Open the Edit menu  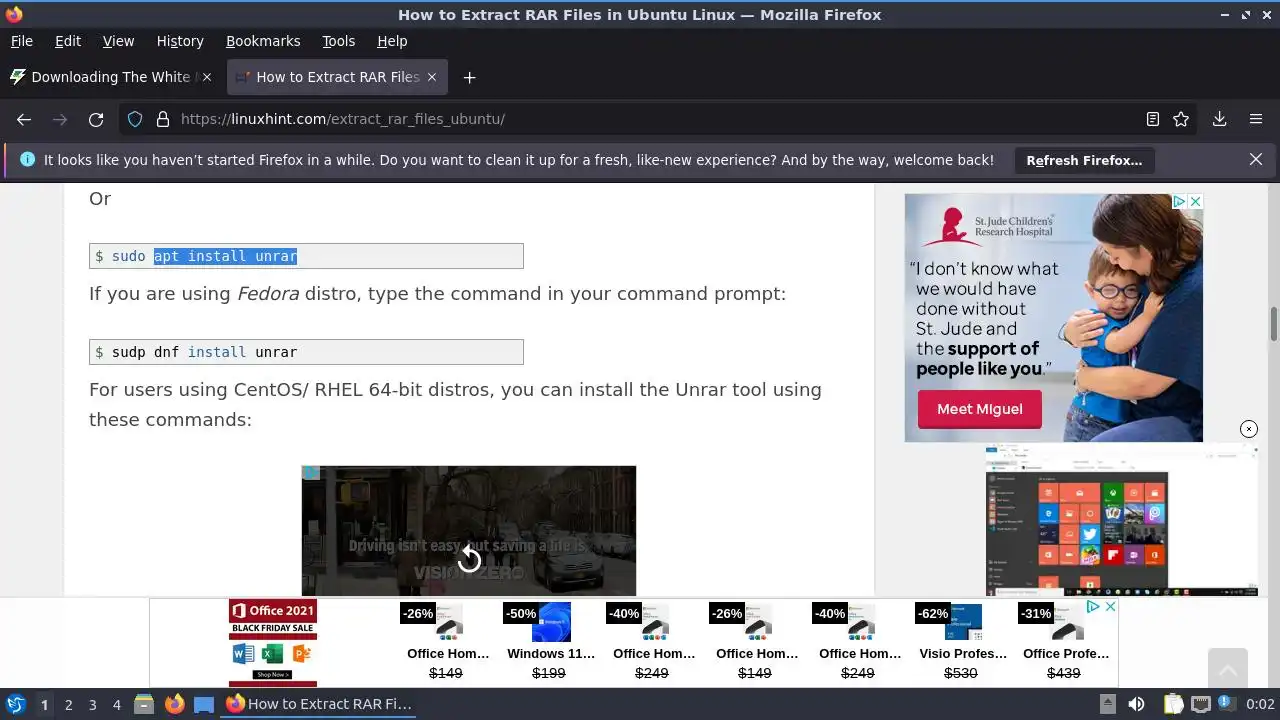point(68,41)
